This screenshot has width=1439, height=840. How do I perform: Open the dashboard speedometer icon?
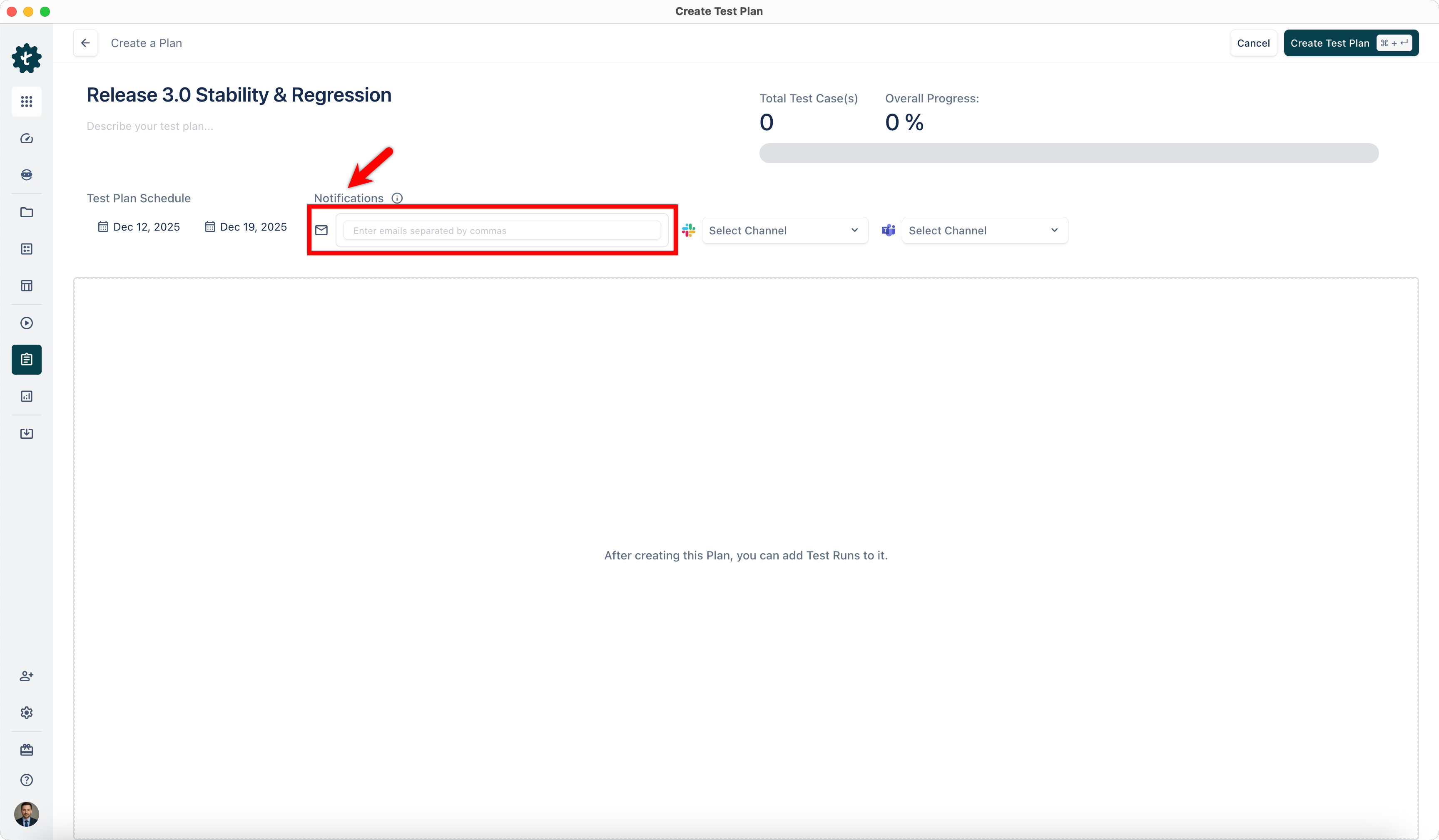coord(26,139)
